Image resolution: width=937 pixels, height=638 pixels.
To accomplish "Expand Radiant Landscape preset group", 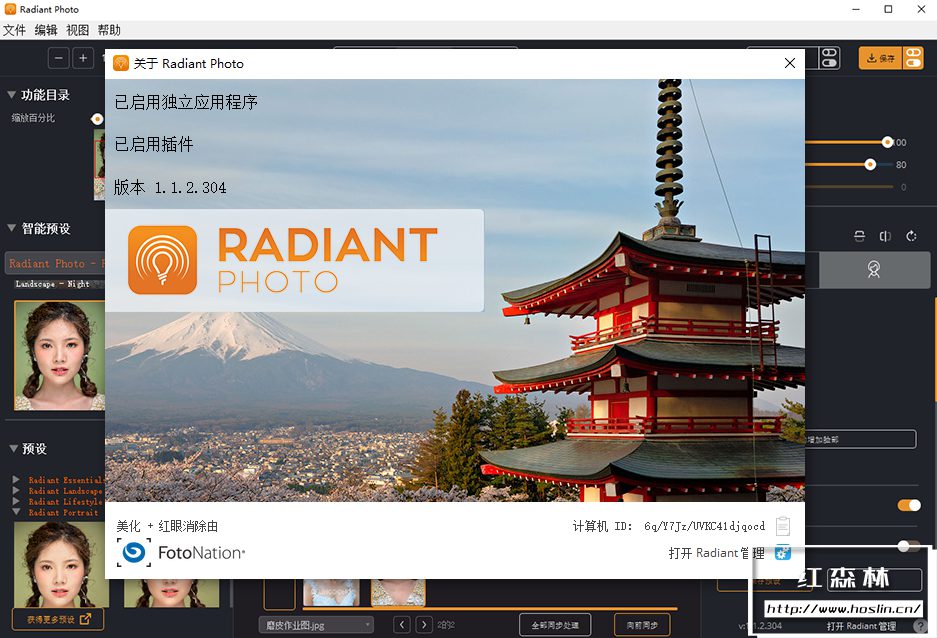I will click(x=16, y=490).
